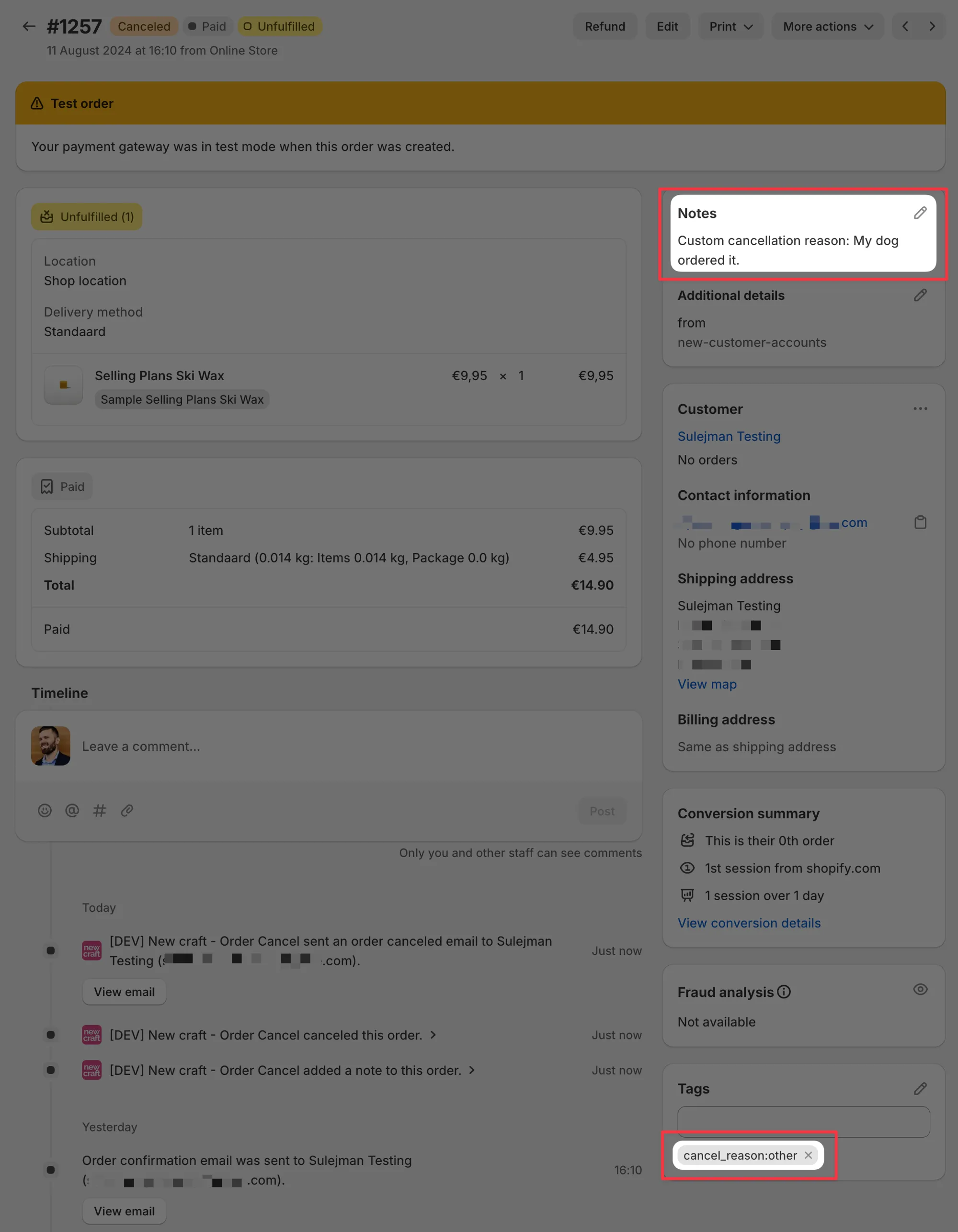Open the Tags pencil edit icon

click(x=920, y=1089)
